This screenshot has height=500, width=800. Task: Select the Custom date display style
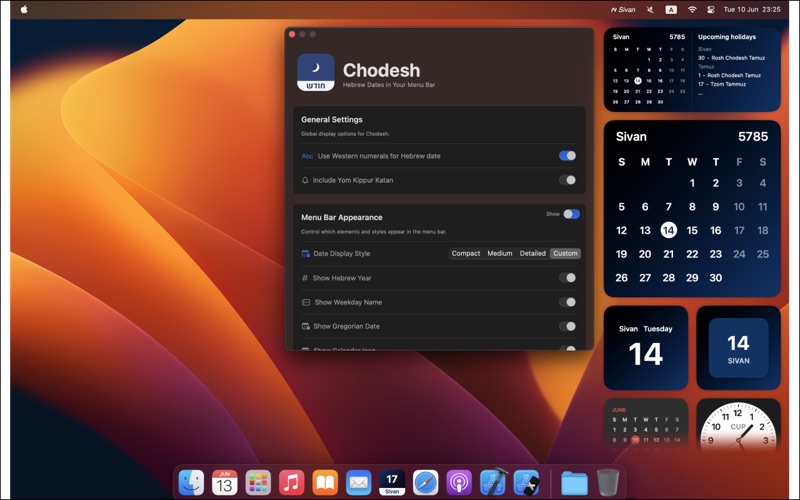[565, 254]
